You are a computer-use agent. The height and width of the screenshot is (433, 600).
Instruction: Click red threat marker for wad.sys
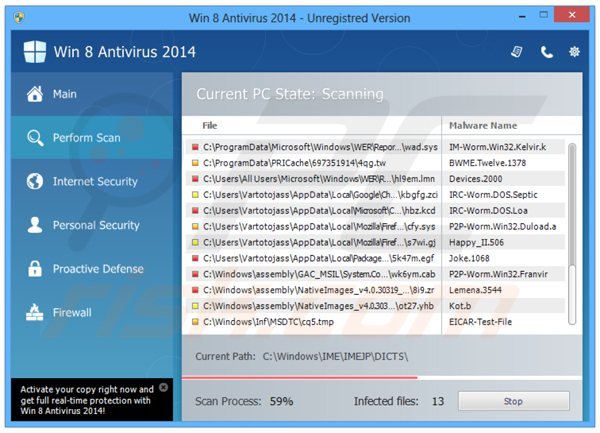pos(195,147)
